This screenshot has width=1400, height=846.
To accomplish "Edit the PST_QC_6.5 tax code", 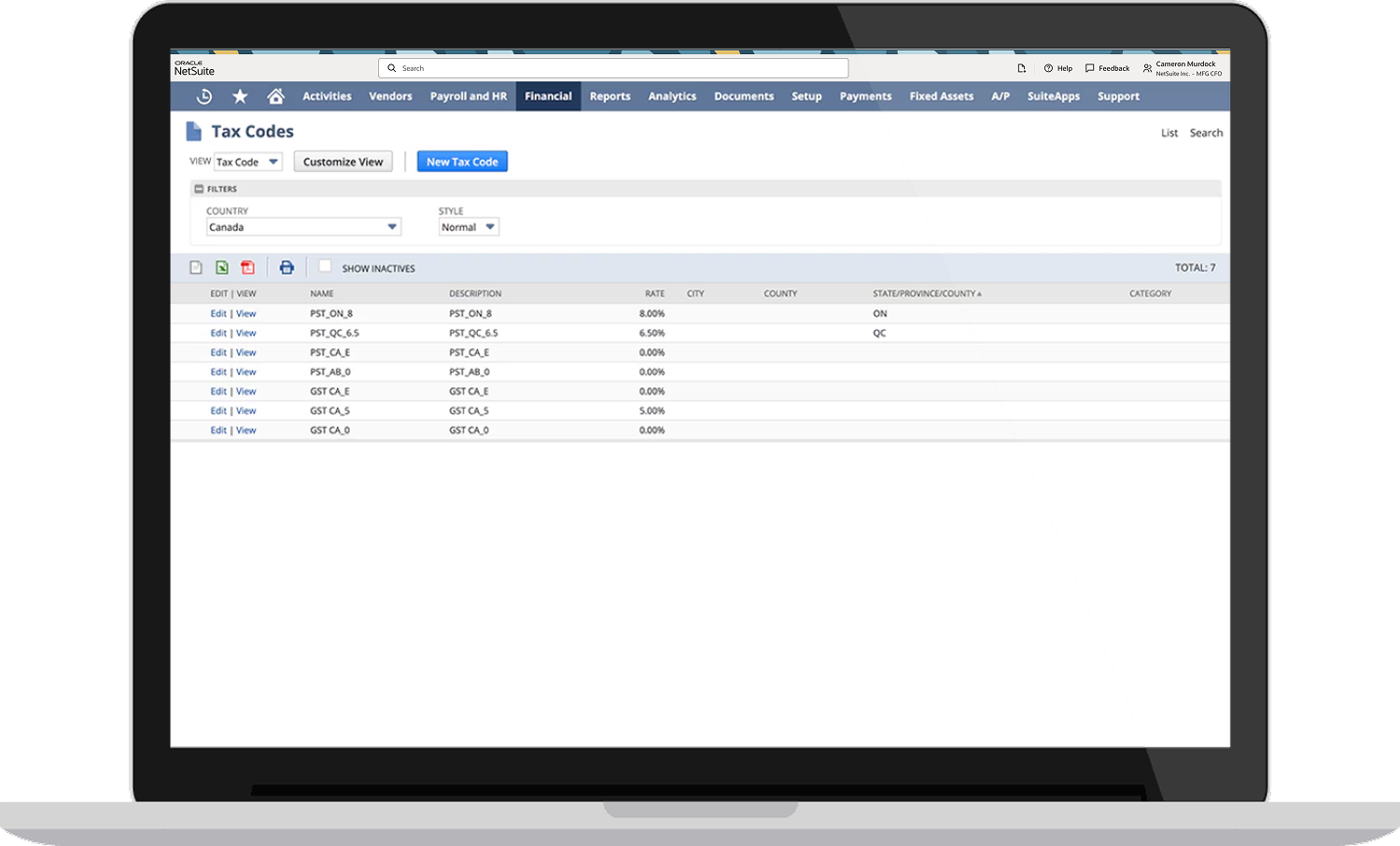I will tap(218, 333).
